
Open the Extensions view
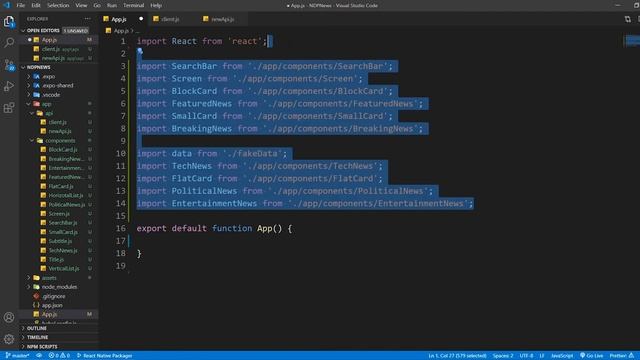(9, 108)
